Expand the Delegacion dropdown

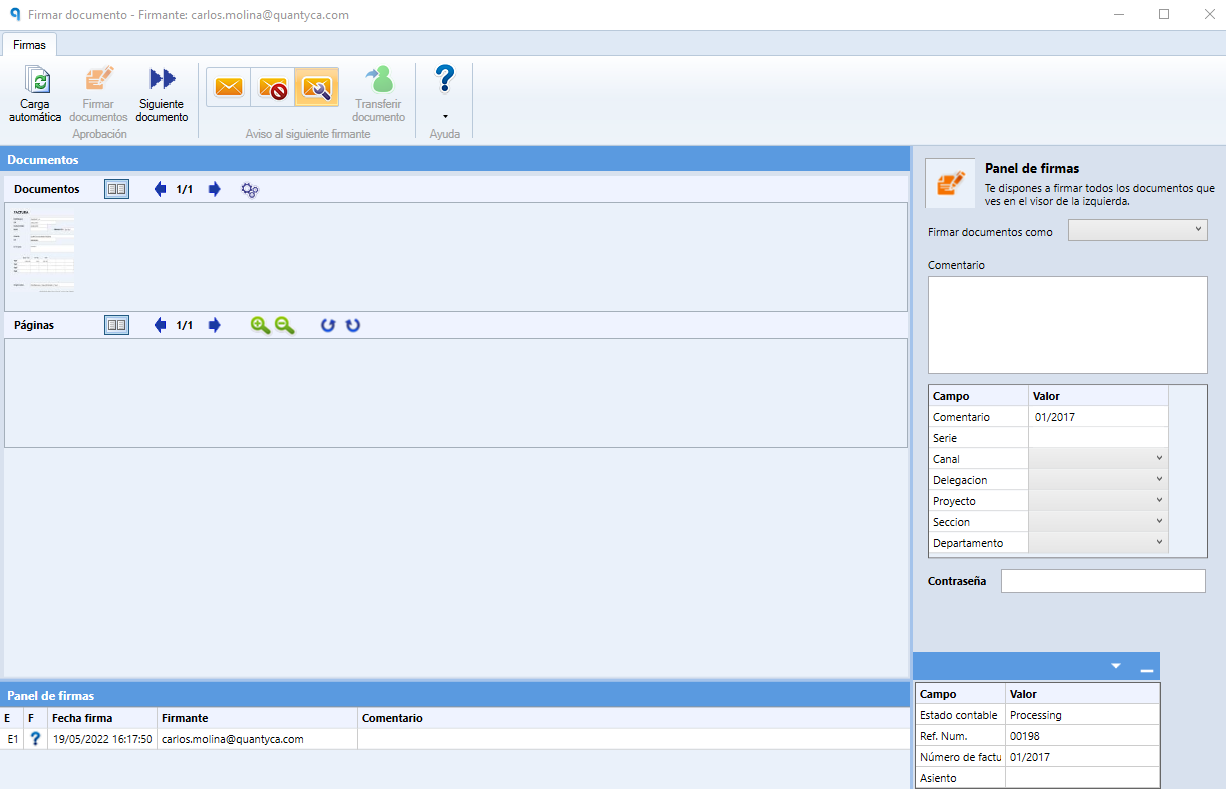(x=1098, y=480)
